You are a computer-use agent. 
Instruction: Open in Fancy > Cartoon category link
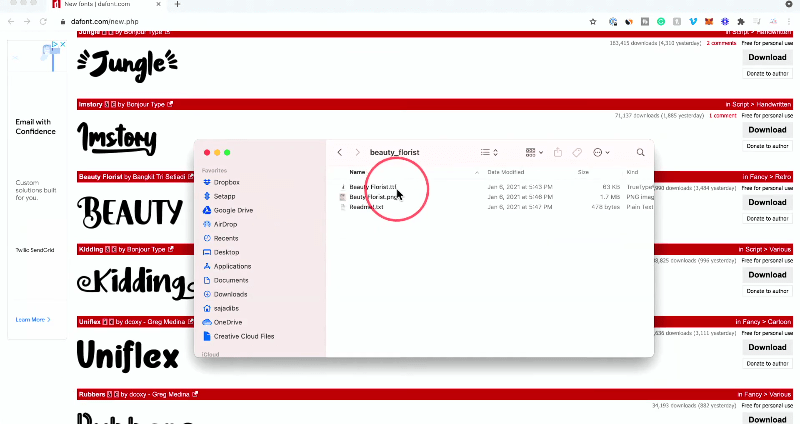tap(763, 322)
